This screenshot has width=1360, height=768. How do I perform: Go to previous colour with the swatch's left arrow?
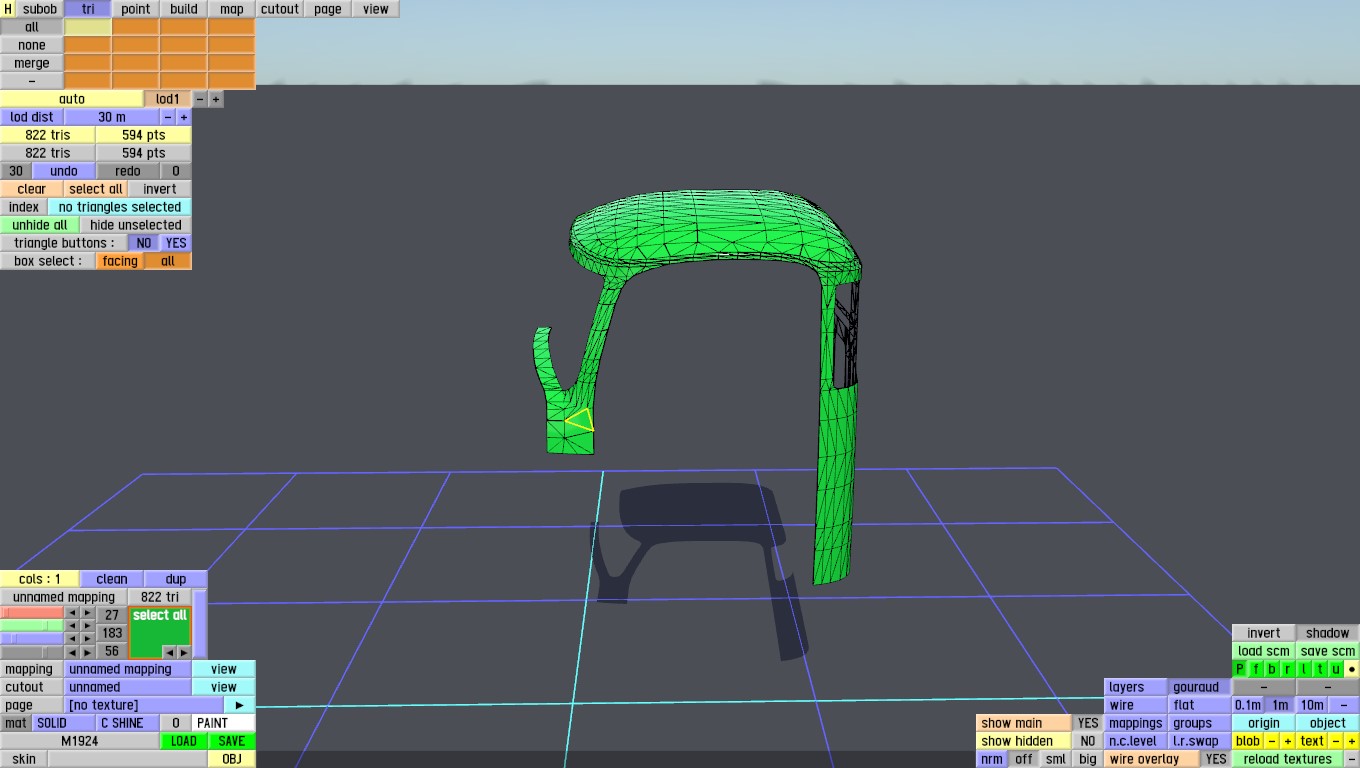(169, 652)
